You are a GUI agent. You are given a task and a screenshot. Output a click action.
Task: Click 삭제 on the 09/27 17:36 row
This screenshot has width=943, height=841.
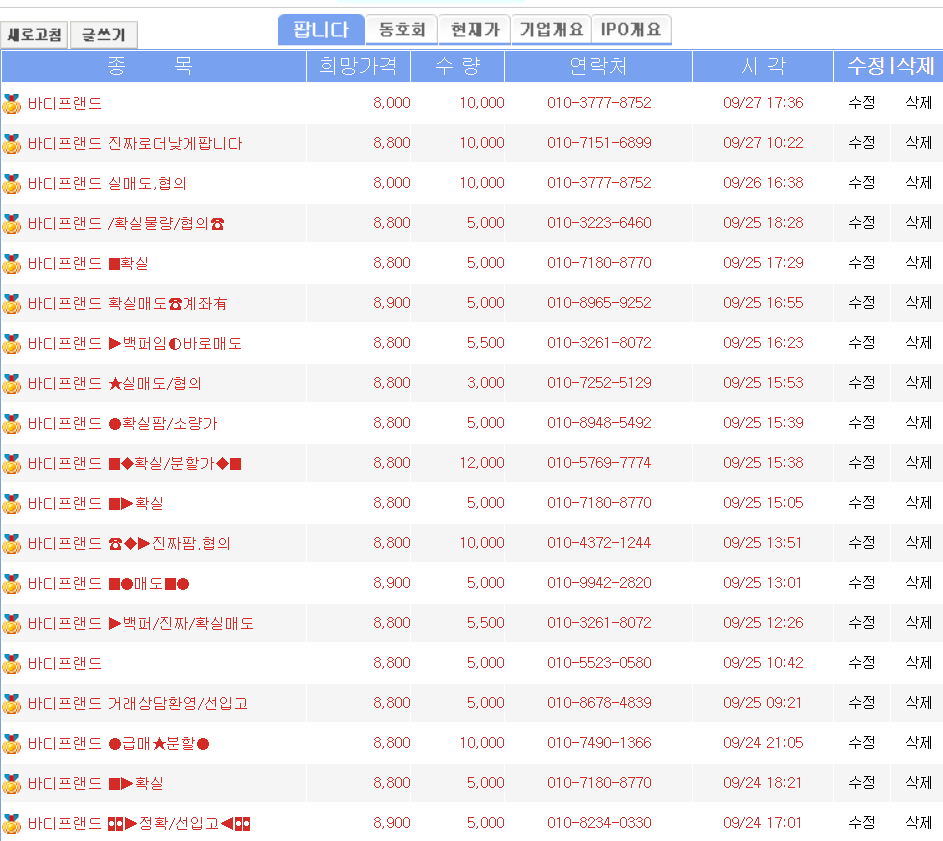pyautogui.click(x=918, y=103)
